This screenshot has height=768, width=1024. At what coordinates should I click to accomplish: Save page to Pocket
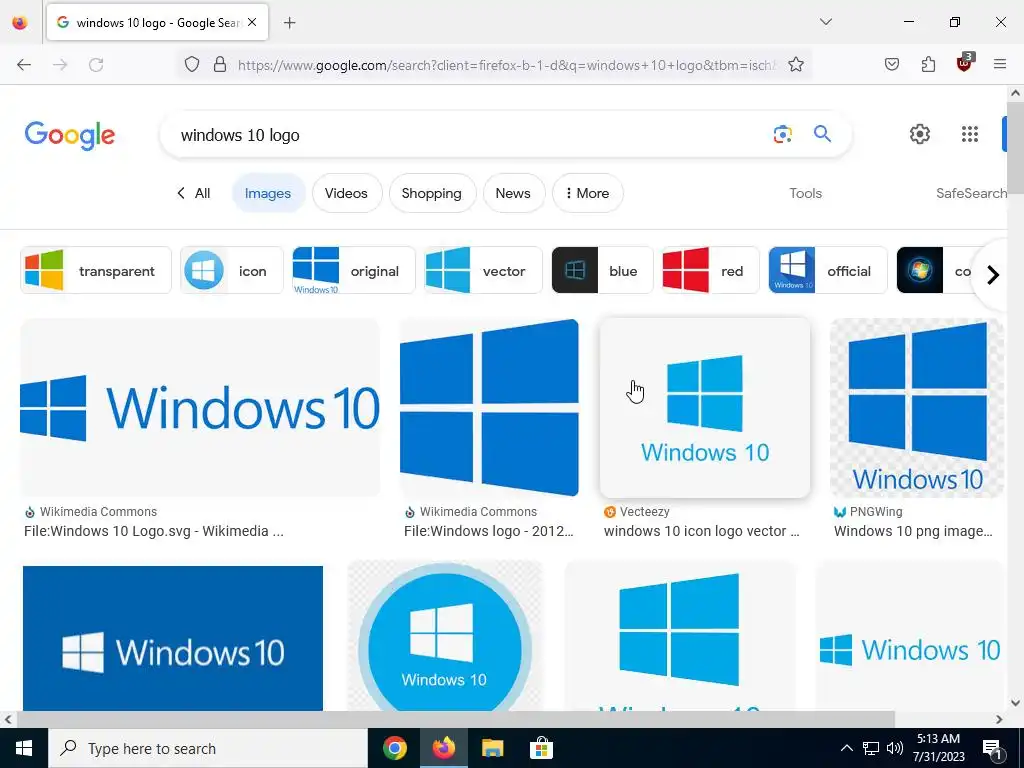891,64
